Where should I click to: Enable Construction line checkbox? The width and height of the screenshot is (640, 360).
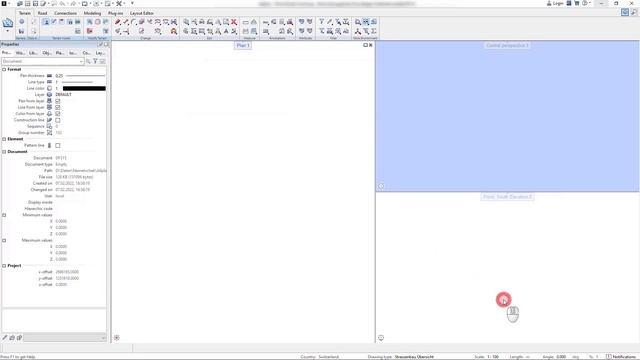pos(58,120)
